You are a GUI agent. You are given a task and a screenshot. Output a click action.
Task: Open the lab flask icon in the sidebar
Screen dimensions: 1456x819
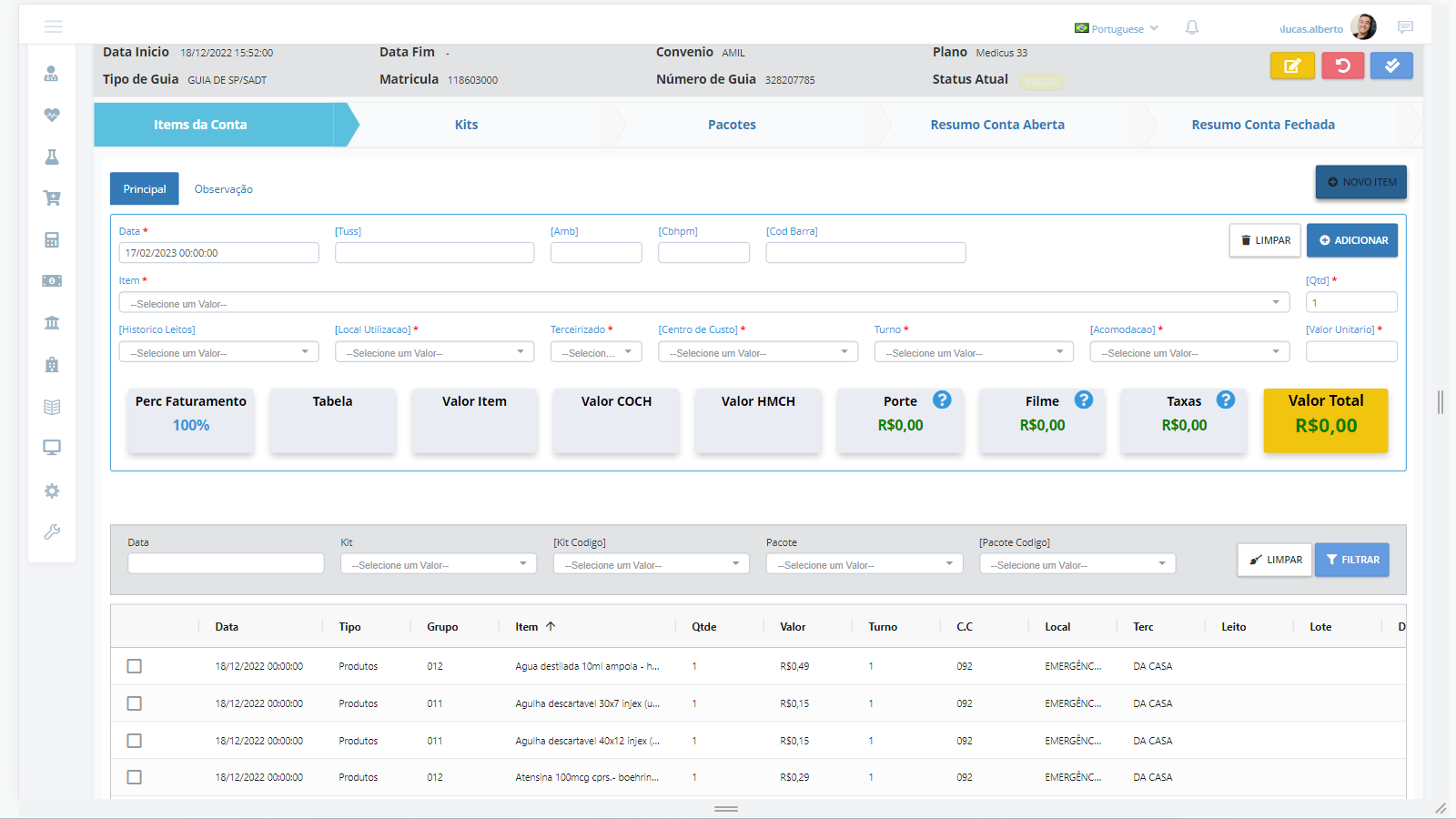[x=52, y=157]
